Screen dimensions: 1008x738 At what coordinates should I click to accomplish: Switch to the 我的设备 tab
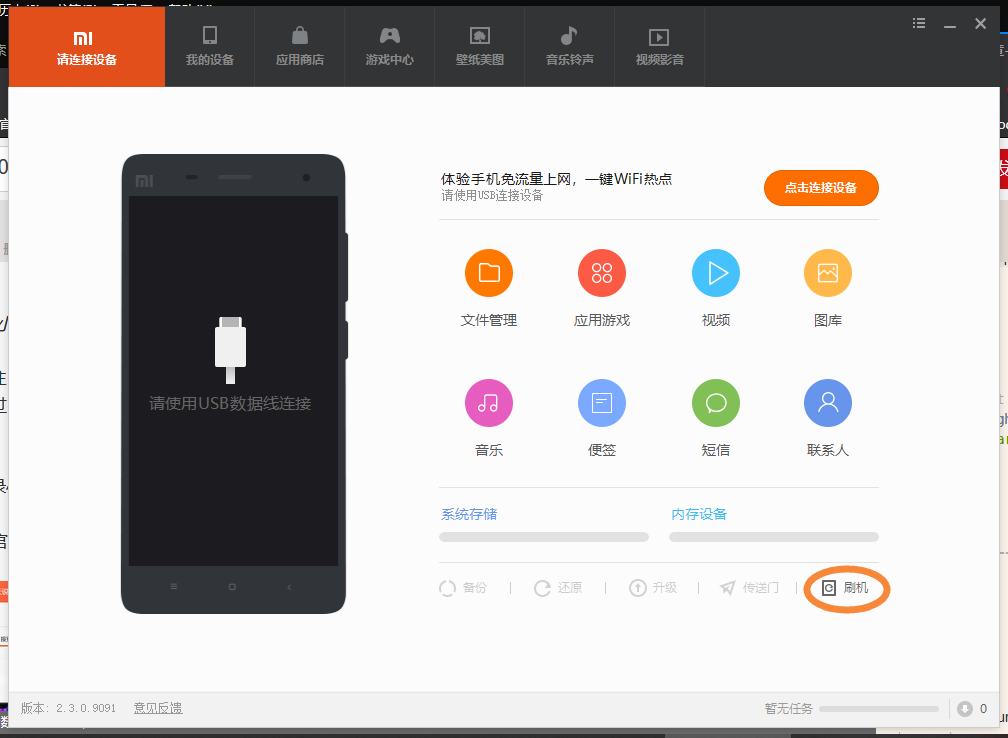tap(209, 46)
